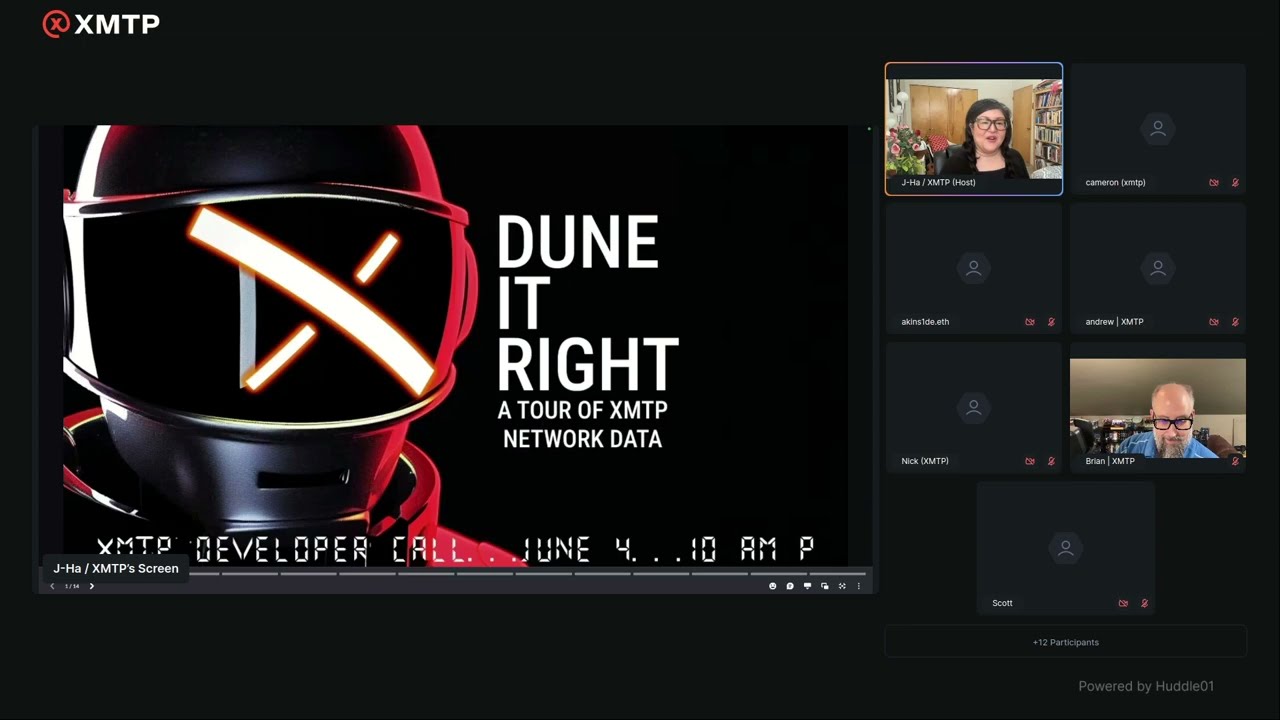The height and width of the screenshot is (720, 1280).
Task: Expand the +12 Participants list
Action: (x=1065, y=642)
